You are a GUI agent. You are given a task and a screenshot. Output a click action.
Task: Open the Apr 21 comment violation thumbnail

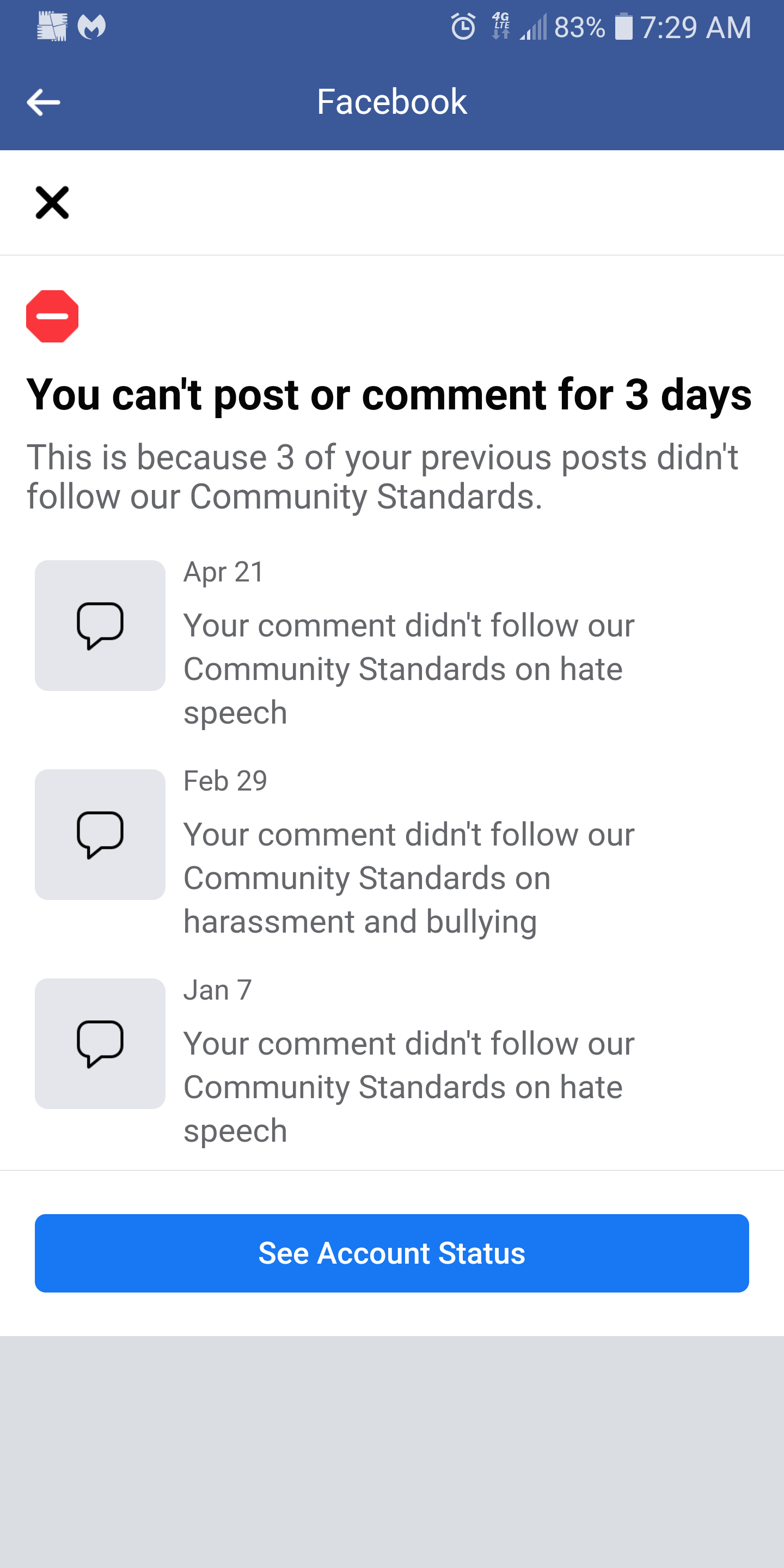(x=100, y=625)
